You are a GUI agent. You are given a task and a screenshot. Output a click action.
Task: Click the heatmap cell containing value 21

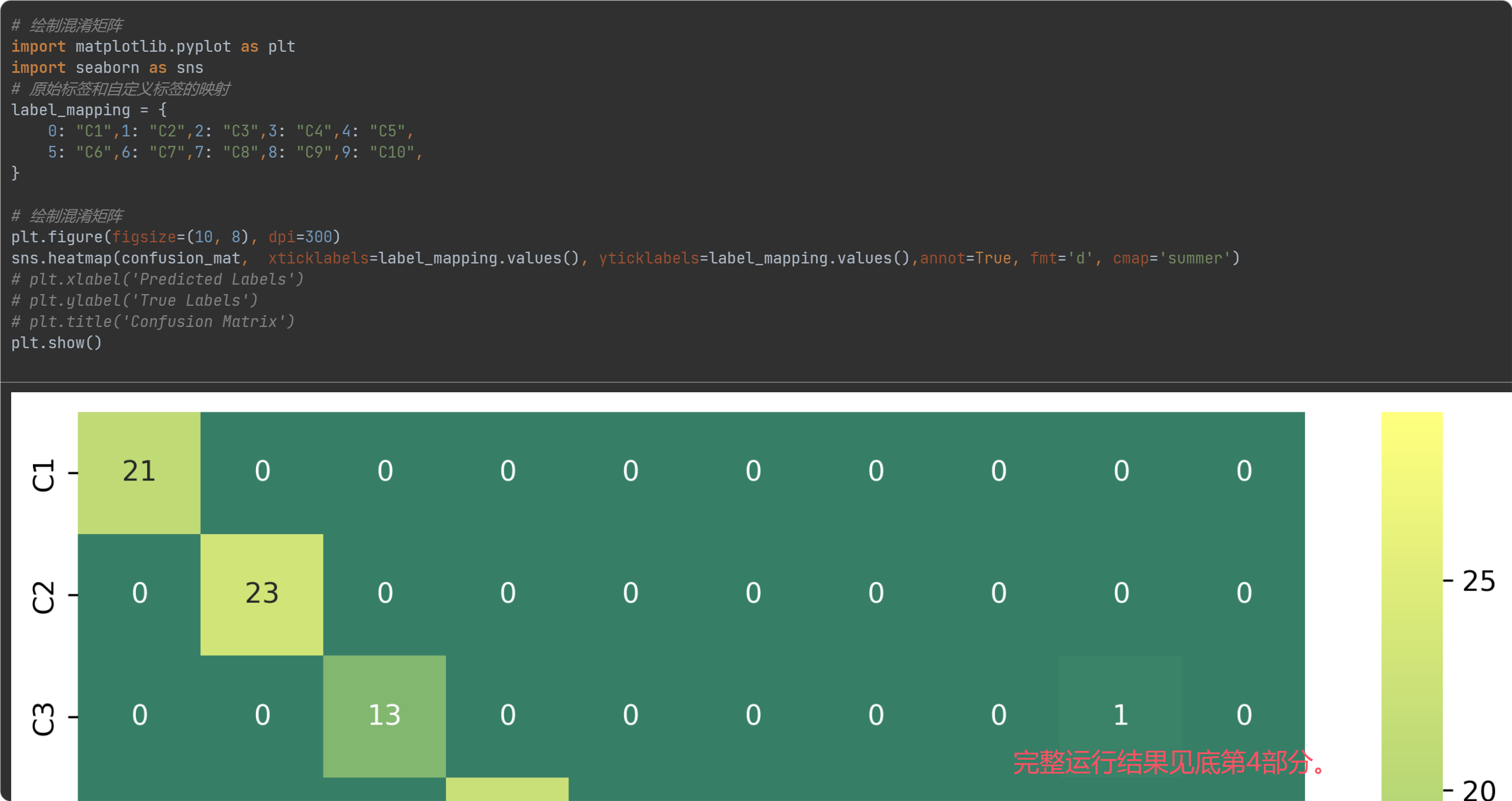coord(139,470)
